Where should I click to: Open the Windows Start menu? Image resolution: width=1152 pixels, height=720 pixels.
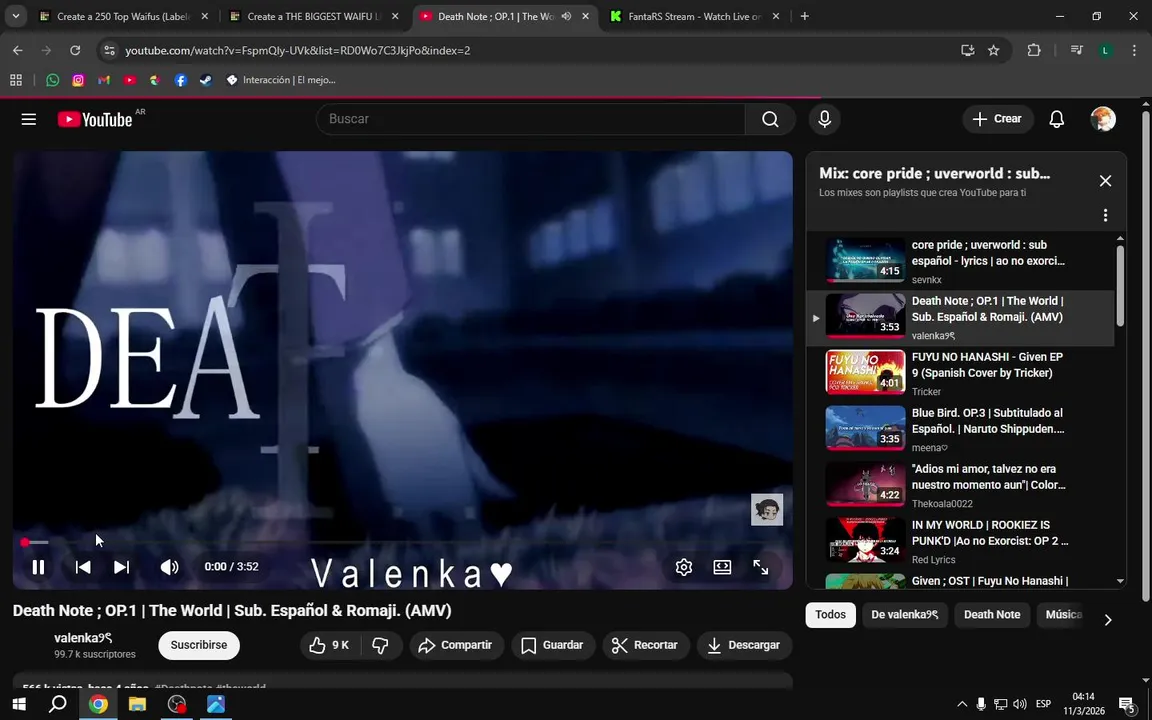18,704
